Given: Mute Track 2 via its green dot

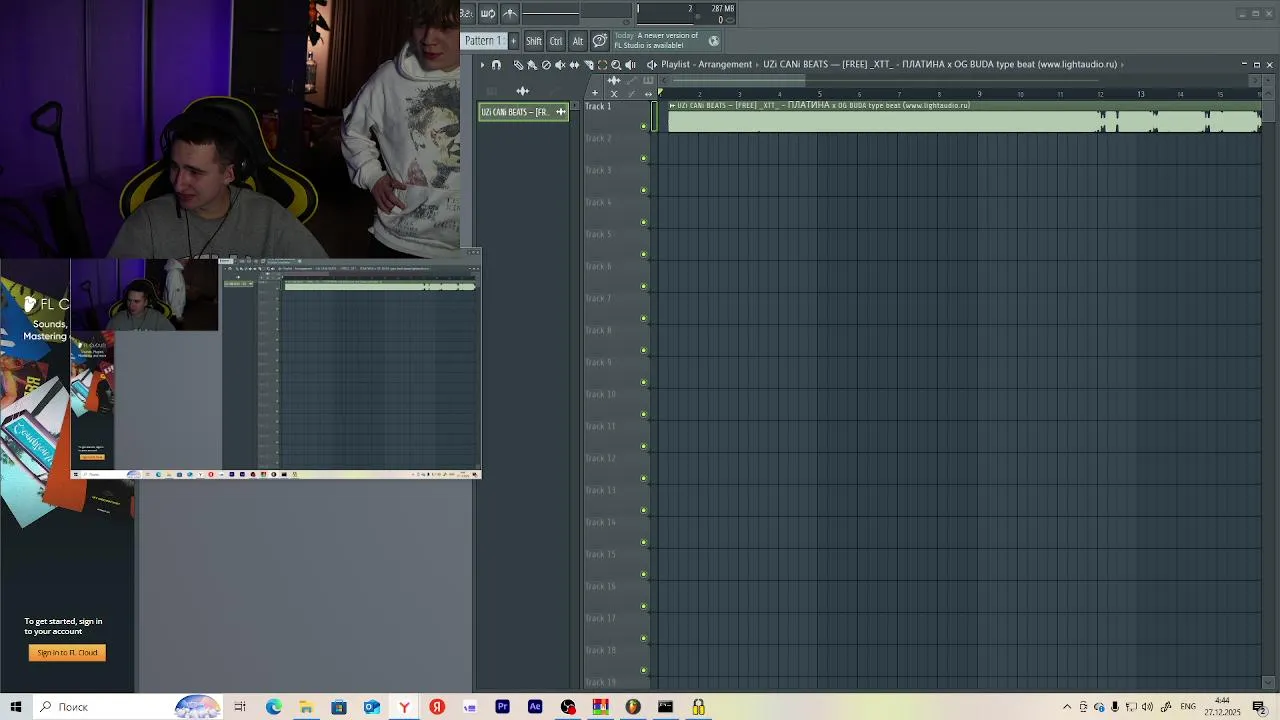Looking at the screenshot, I should point(643,158).
